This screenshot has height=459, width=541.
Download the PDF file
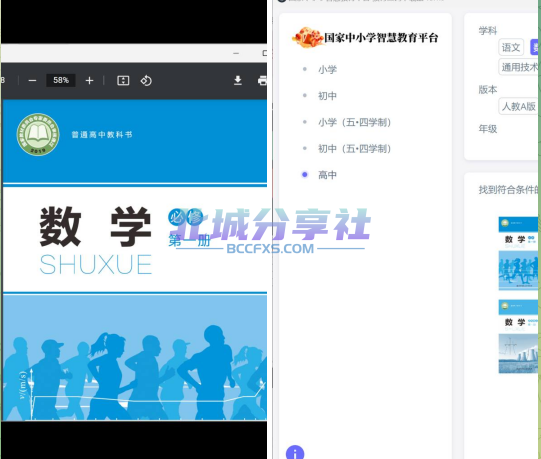point(238,81)
